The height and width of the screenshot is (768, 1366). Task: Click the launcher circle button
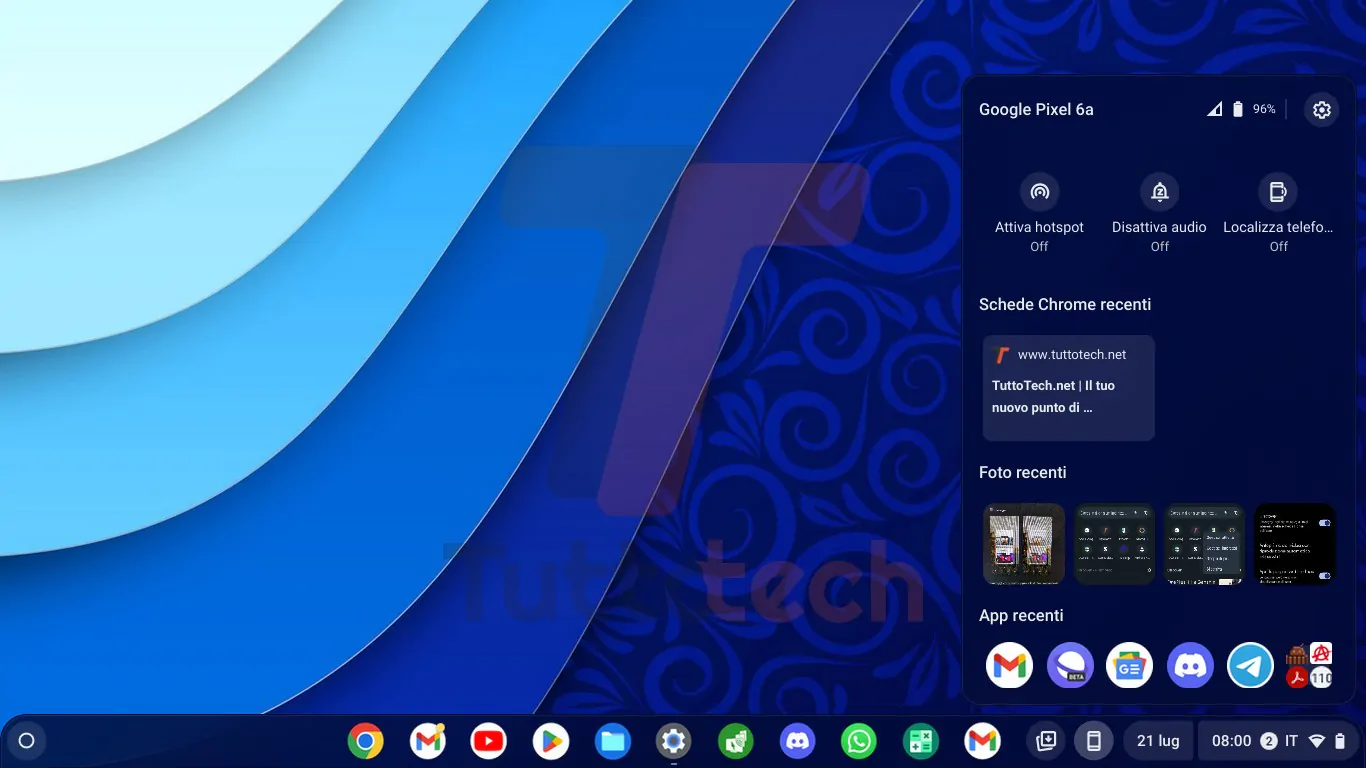[x=27, y=741]
